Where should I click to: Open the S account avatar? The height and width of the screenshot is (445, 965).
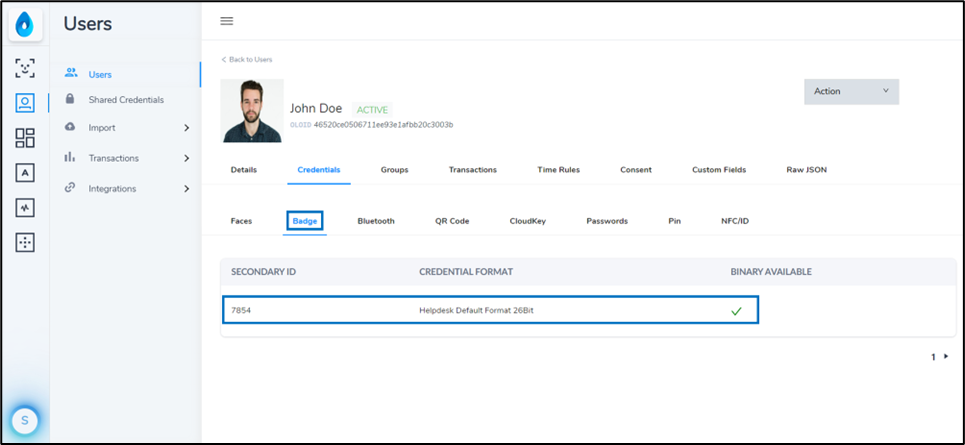click(x=25, y=420)
